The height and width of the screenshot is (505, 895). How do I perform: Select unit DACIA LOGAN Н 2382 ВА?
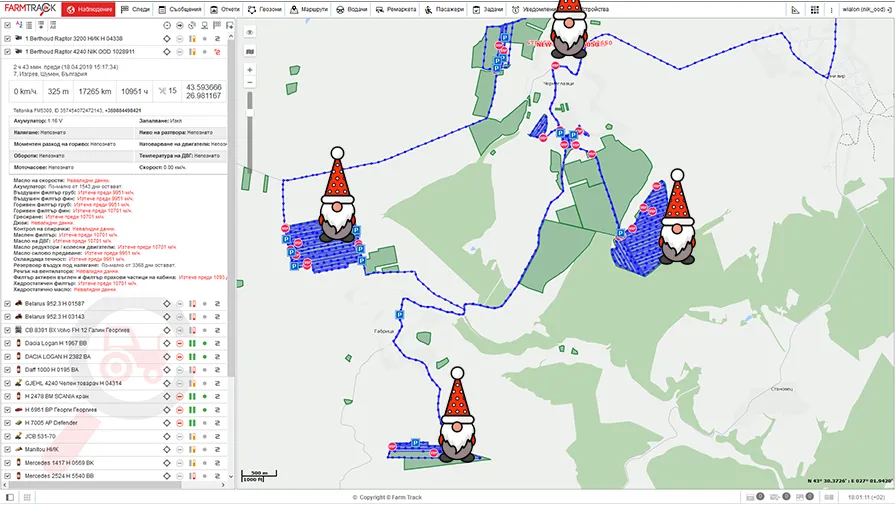click(58, 357)
